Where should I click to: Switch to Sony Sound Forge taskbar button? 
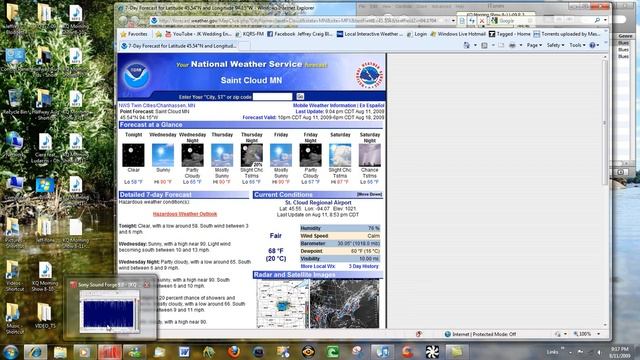pyautogui.click(x=109, y=352)
